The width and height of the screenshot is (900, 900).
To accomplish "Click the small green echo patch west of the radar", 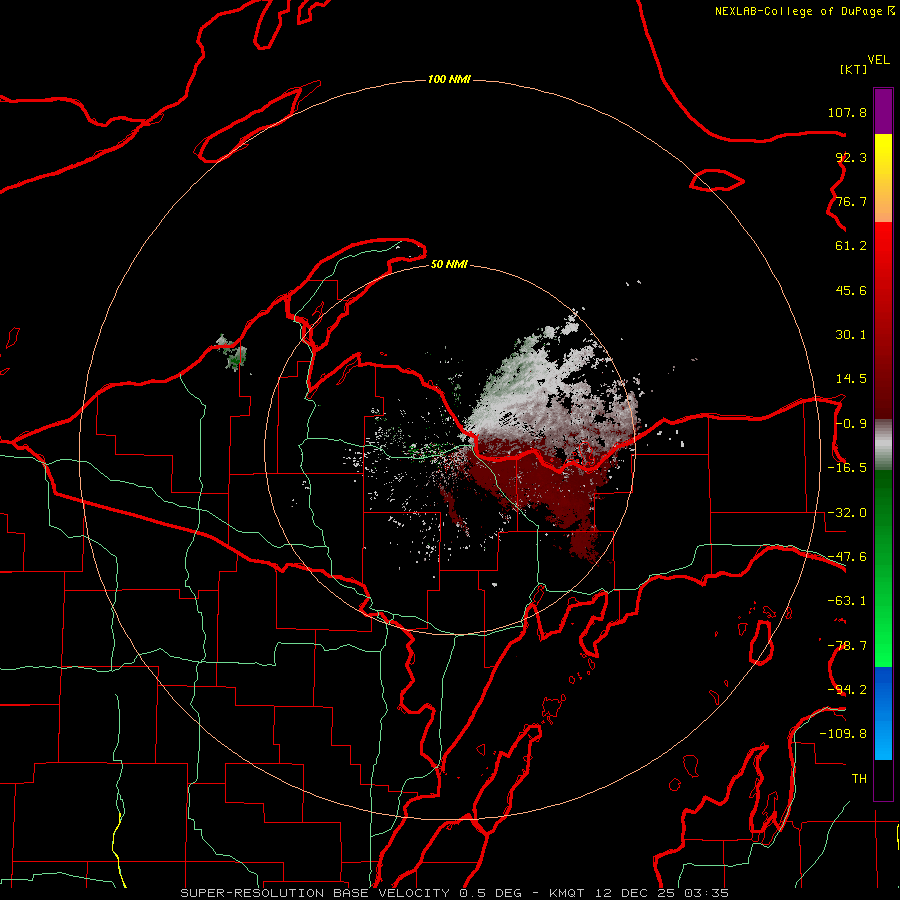I will [232, 352].
